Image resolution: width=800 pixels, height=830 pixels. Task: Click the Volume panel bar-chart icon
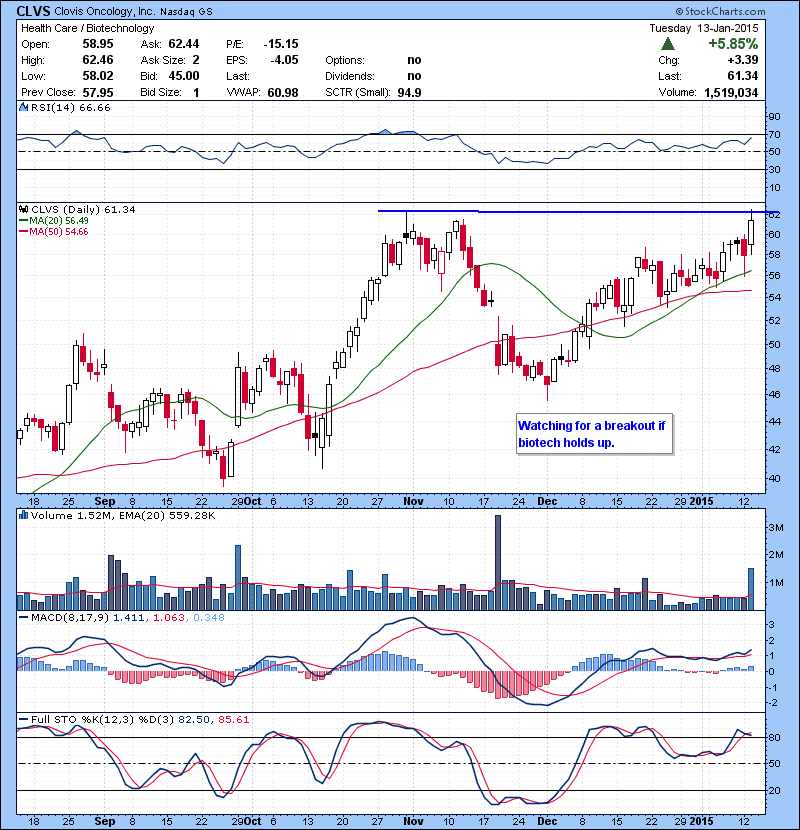(x=23, y=515)
